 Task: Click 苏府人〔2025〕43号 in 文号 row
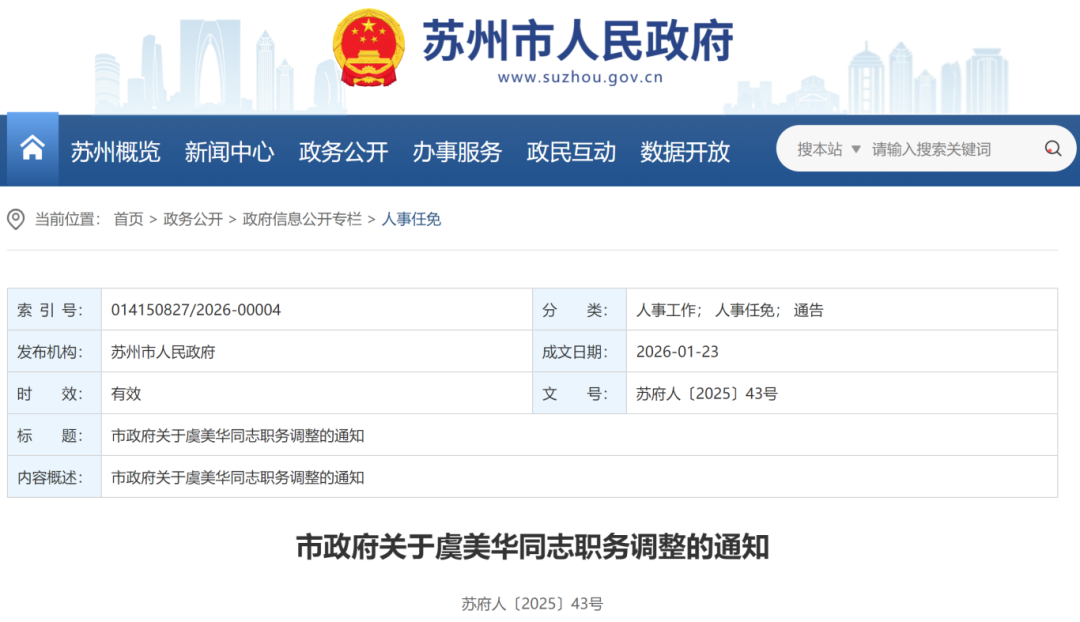coord(707,394)
